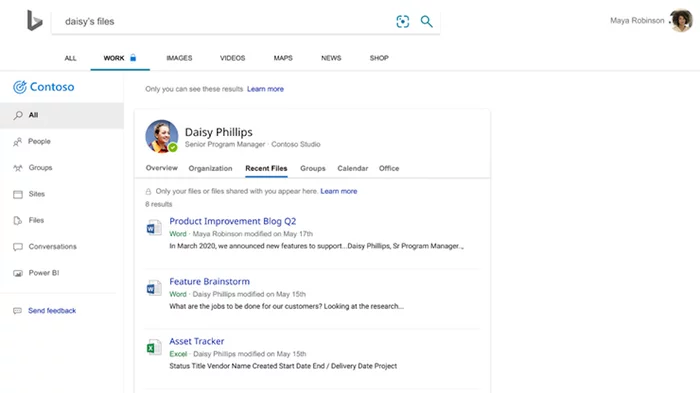Click Word icon for Feature Brainstorm
Image resolution: width=700 pixels, height=393 pixels.
[x=154, y=288]
